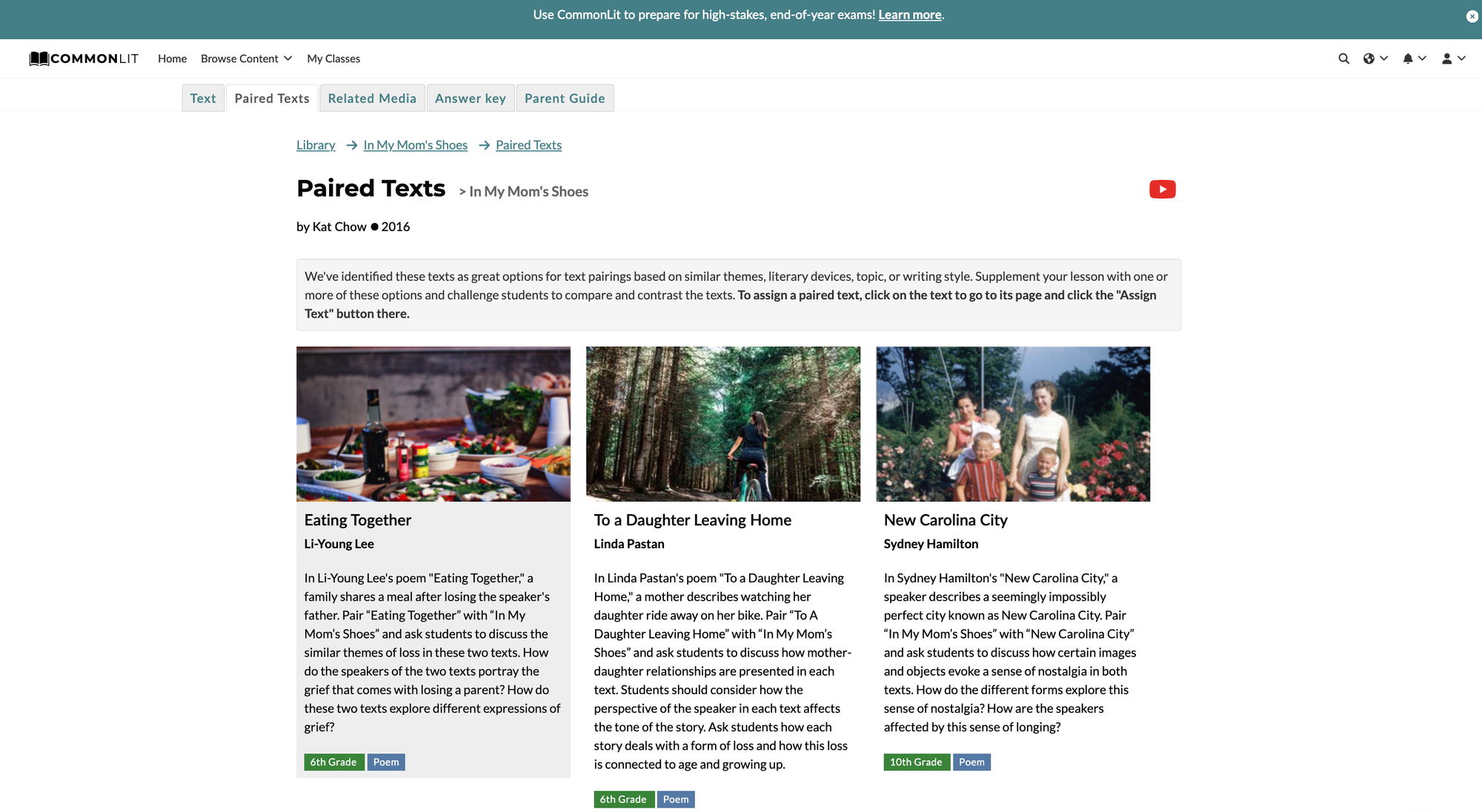Open the Related Media tab

(x=372, y=98)
